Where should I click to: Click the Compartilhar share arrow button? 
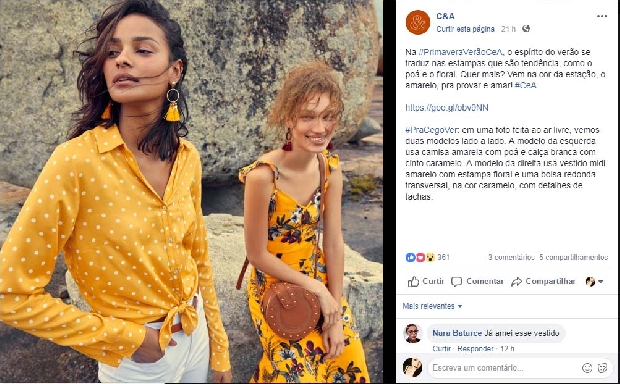[542, 281]
